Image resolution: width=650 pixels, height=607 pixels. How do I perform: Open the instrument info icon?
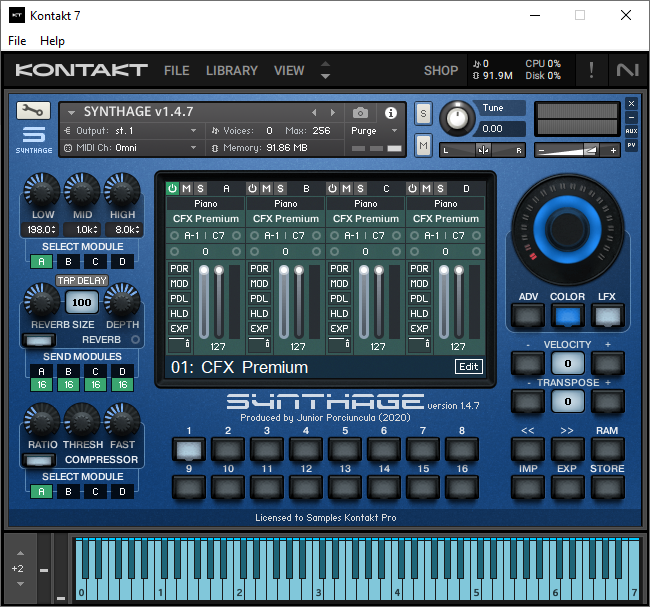(x=390, y=113)
